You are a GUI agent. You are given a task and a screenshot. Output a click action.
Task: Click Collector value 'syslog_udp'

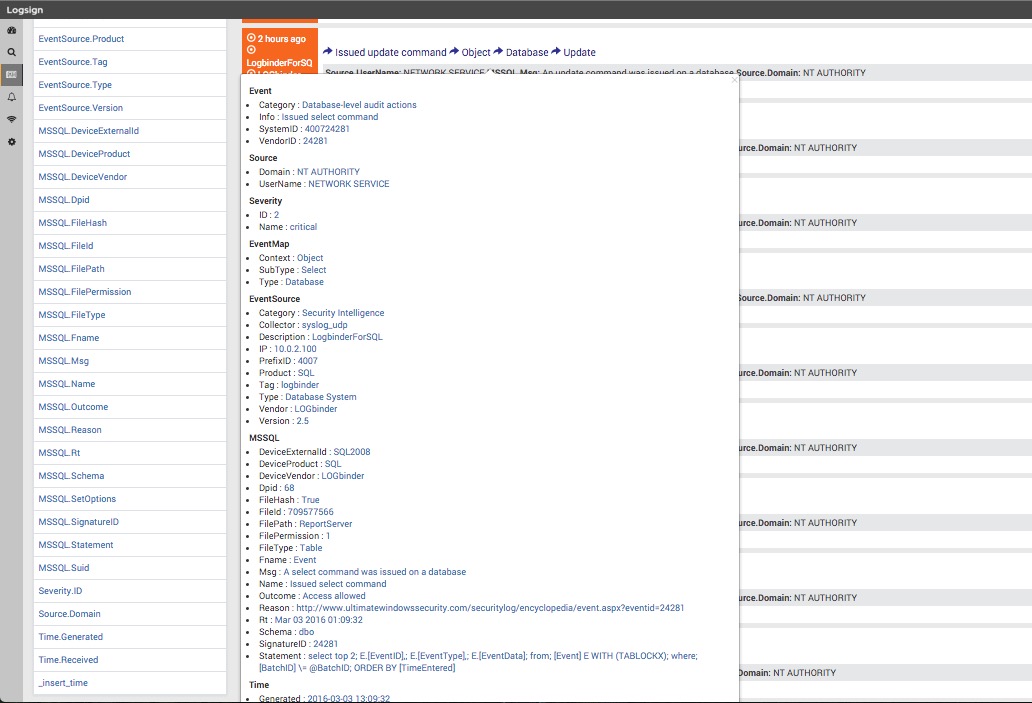click(324, 325)
